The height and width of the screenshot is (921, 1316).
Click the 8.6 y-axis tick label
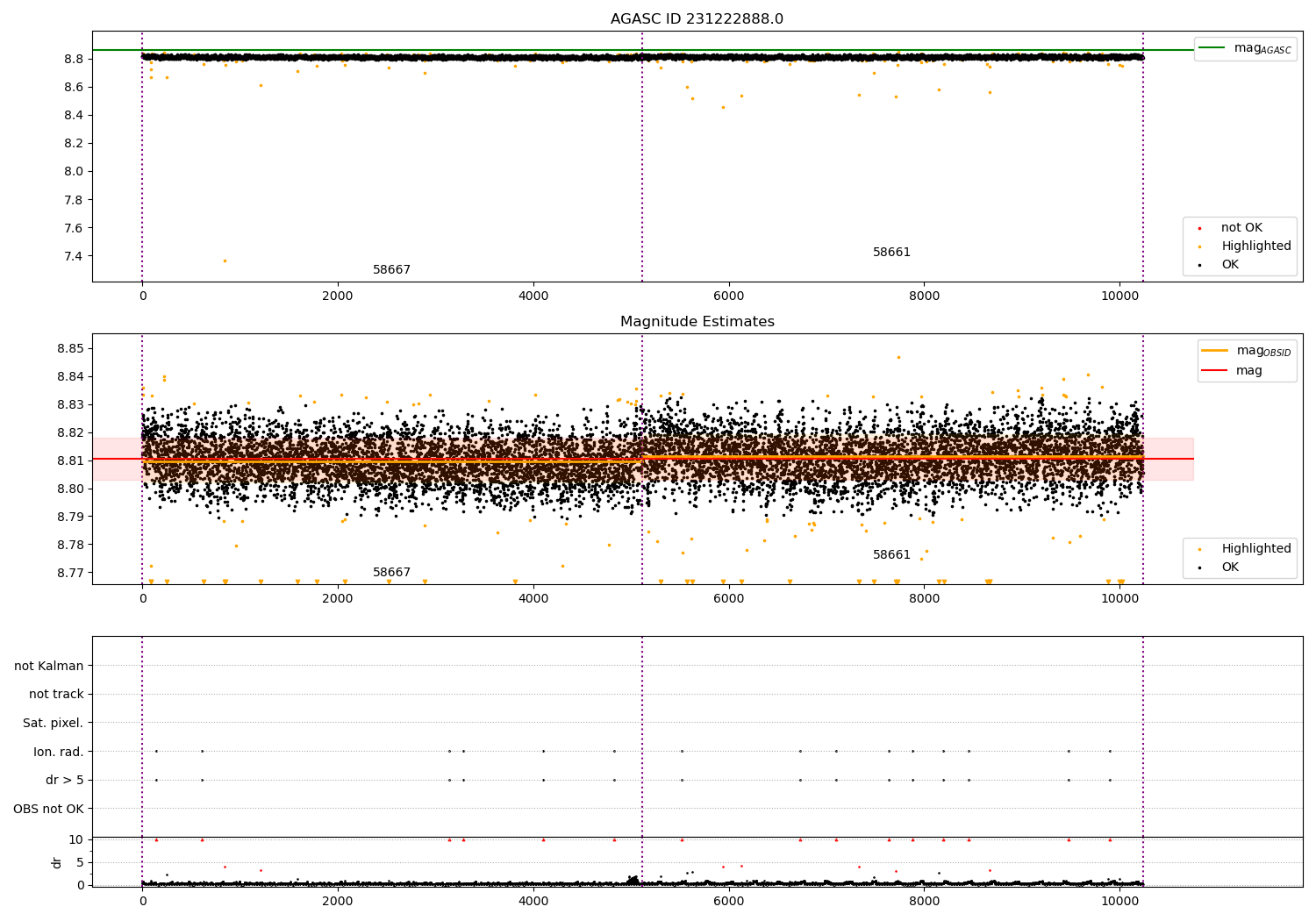(74, 87)
